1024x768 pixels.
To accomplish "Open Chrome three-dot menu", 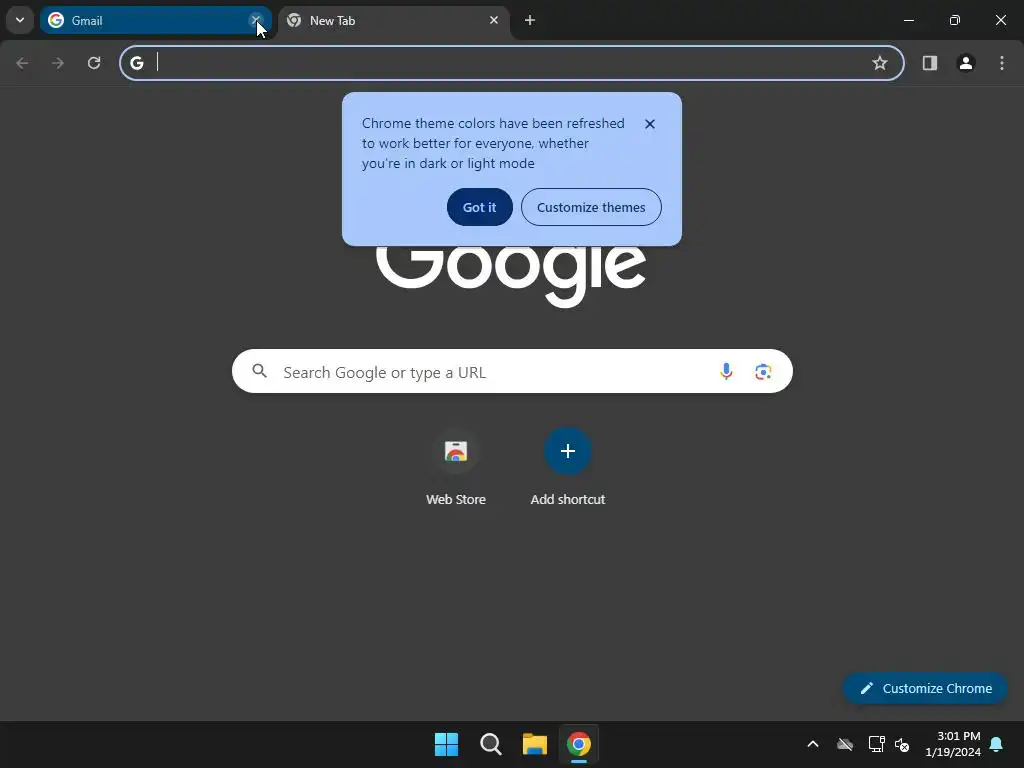I will click(1002, 63).
